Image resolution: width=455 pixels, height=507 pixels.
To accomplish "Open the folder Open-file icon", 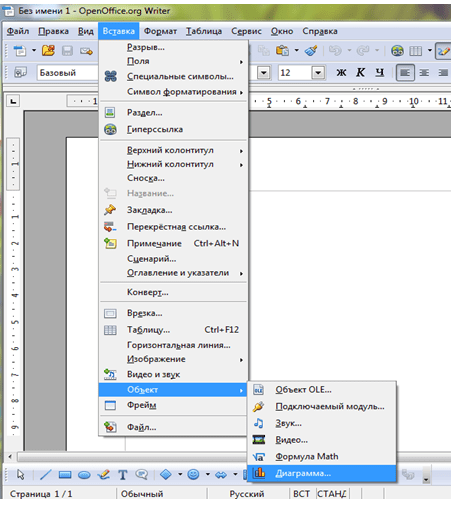I will tap(48, 51).
